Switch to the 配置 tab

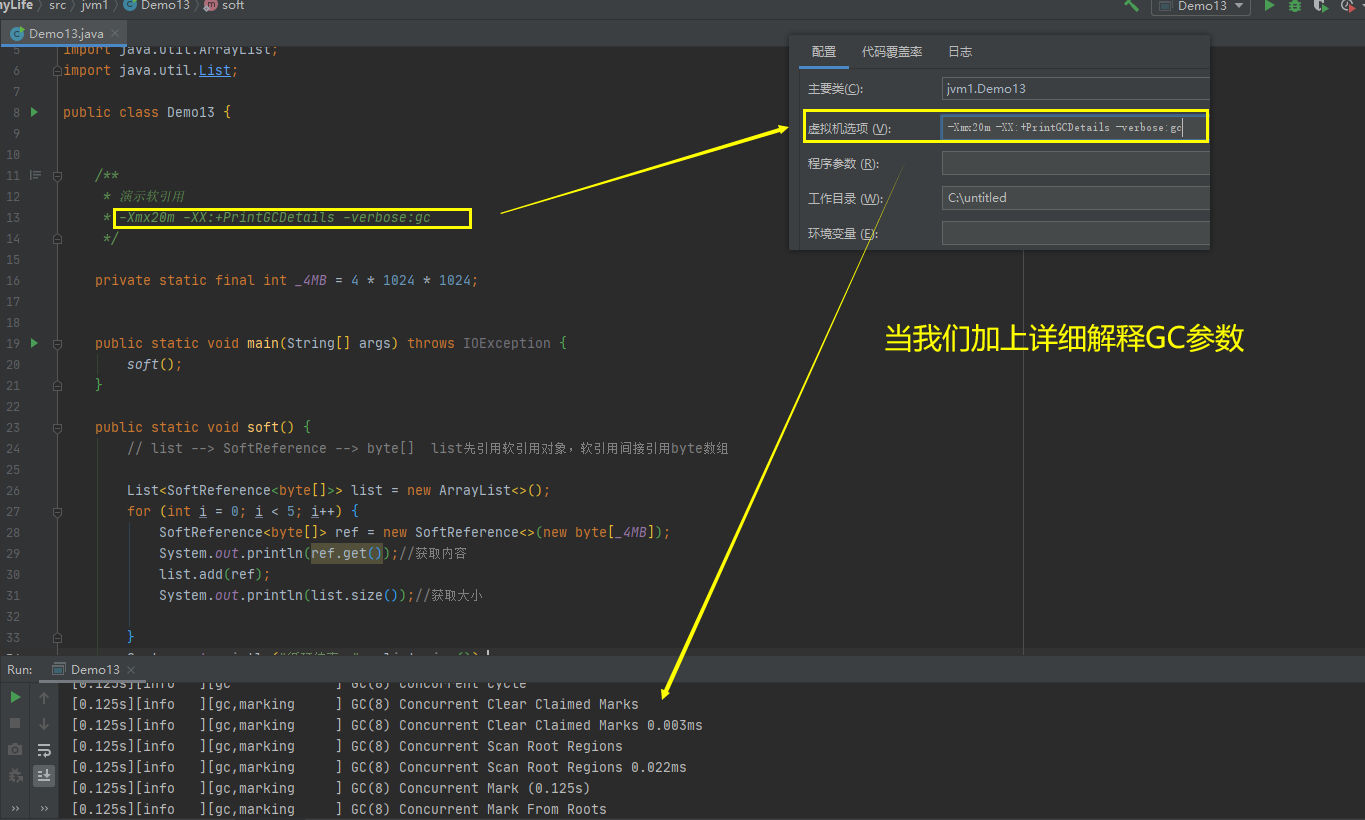824,51
